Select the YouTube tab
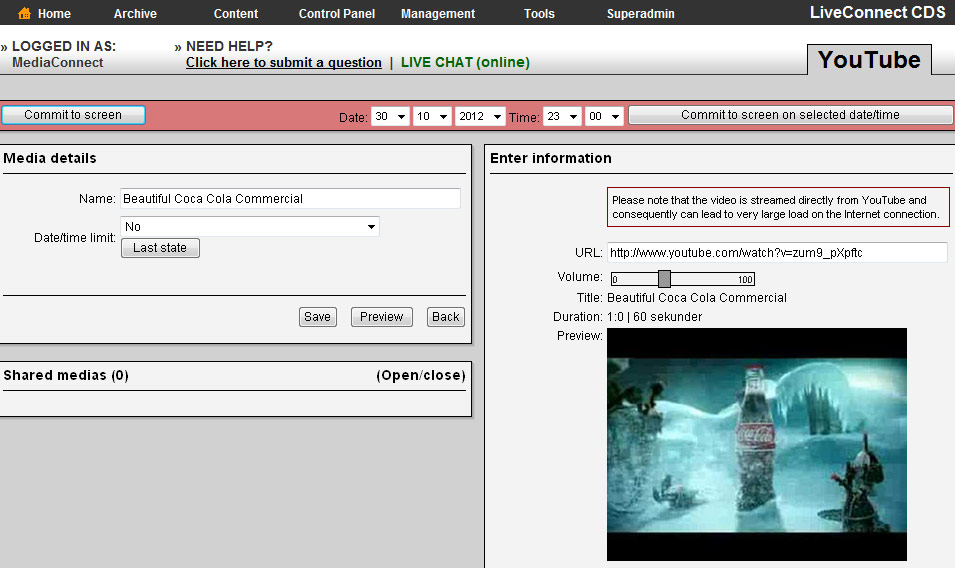Viewport: 955px width, 568px height. coord(869,60)
